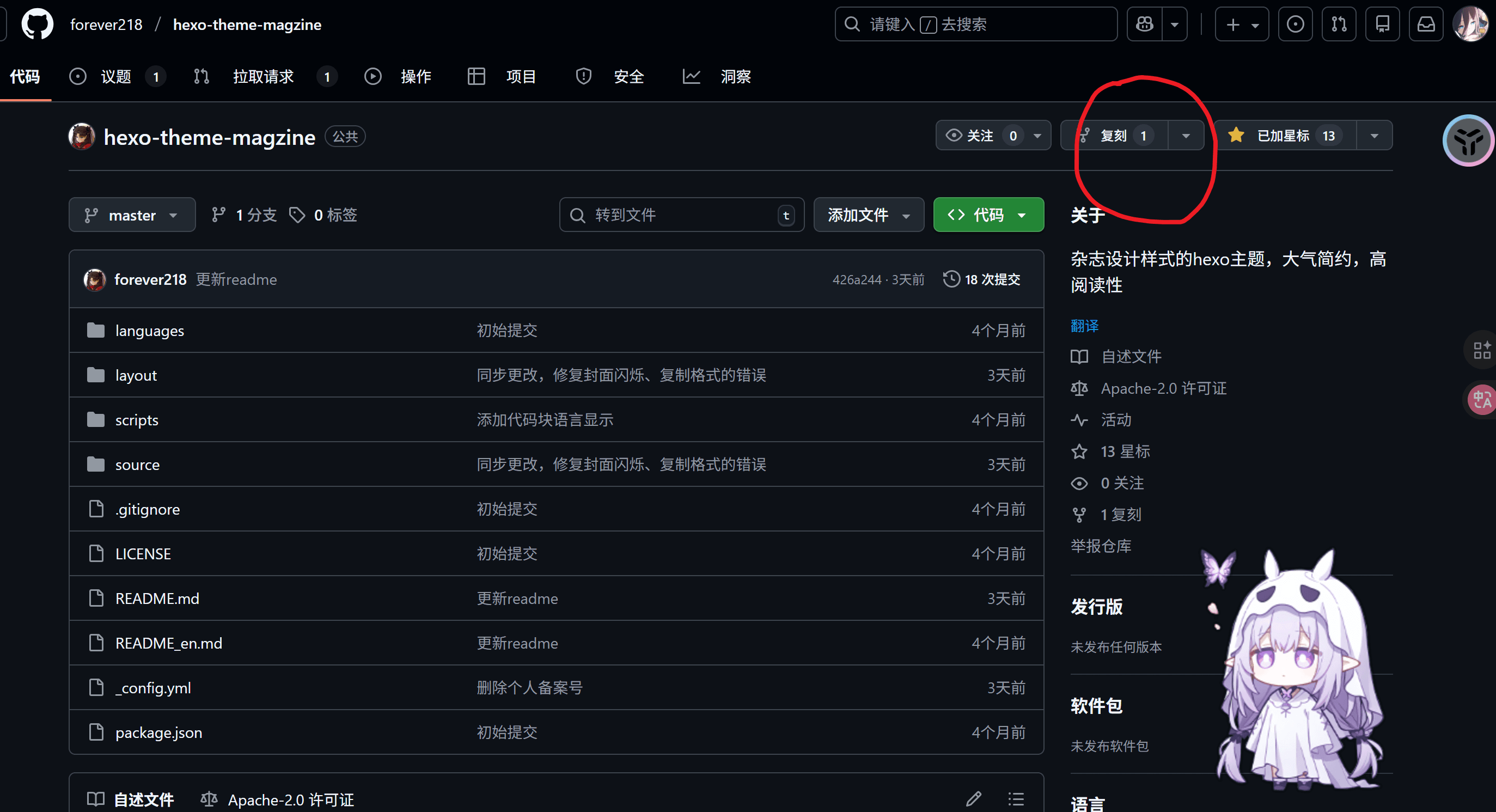1496x812 pixels.
Task: Open the notifications inbox icon
Action: tap(1426, 25)
